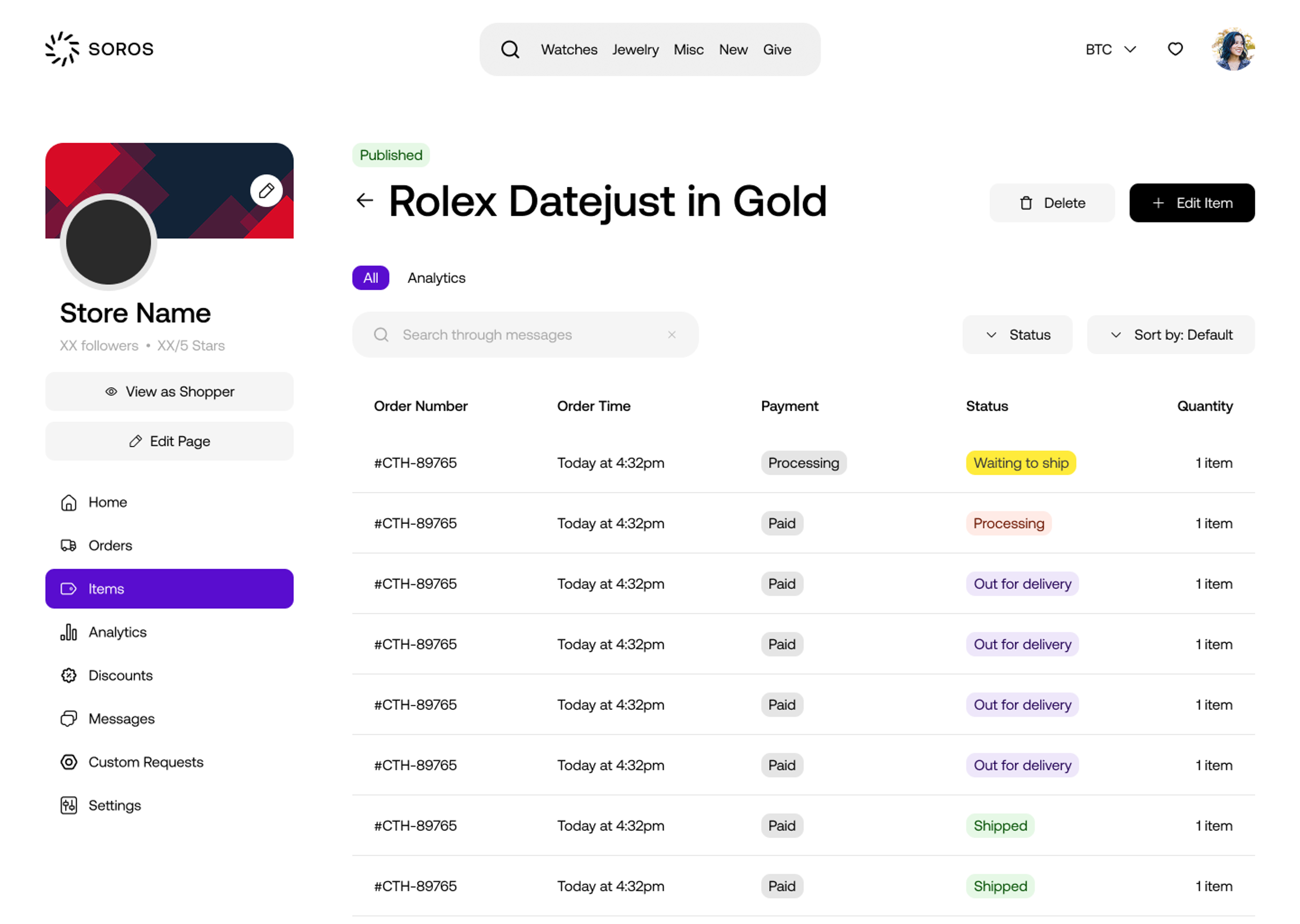Click the search magnifier in top bar
1300x924 pixels.
510,50
